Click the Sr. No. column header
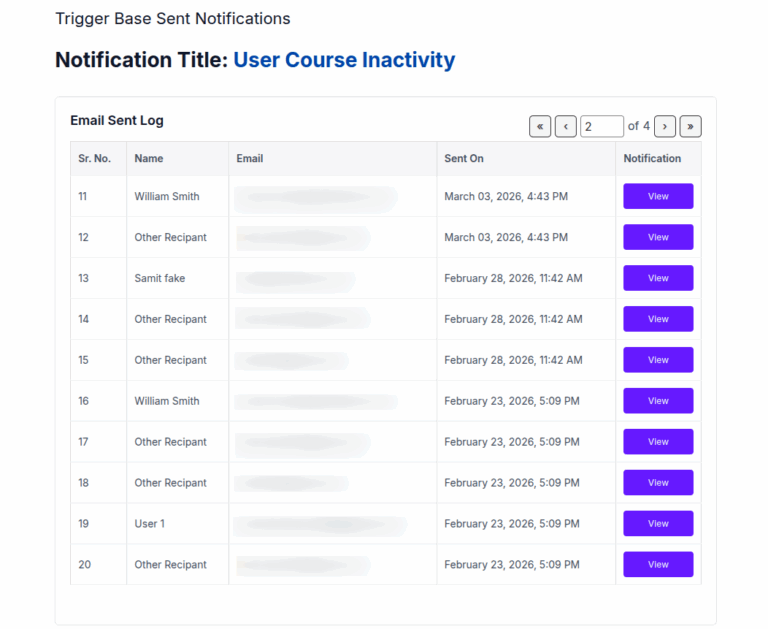The width and height of the screenshot is (768, 629). pyautogui.click(x=95, y=158)
